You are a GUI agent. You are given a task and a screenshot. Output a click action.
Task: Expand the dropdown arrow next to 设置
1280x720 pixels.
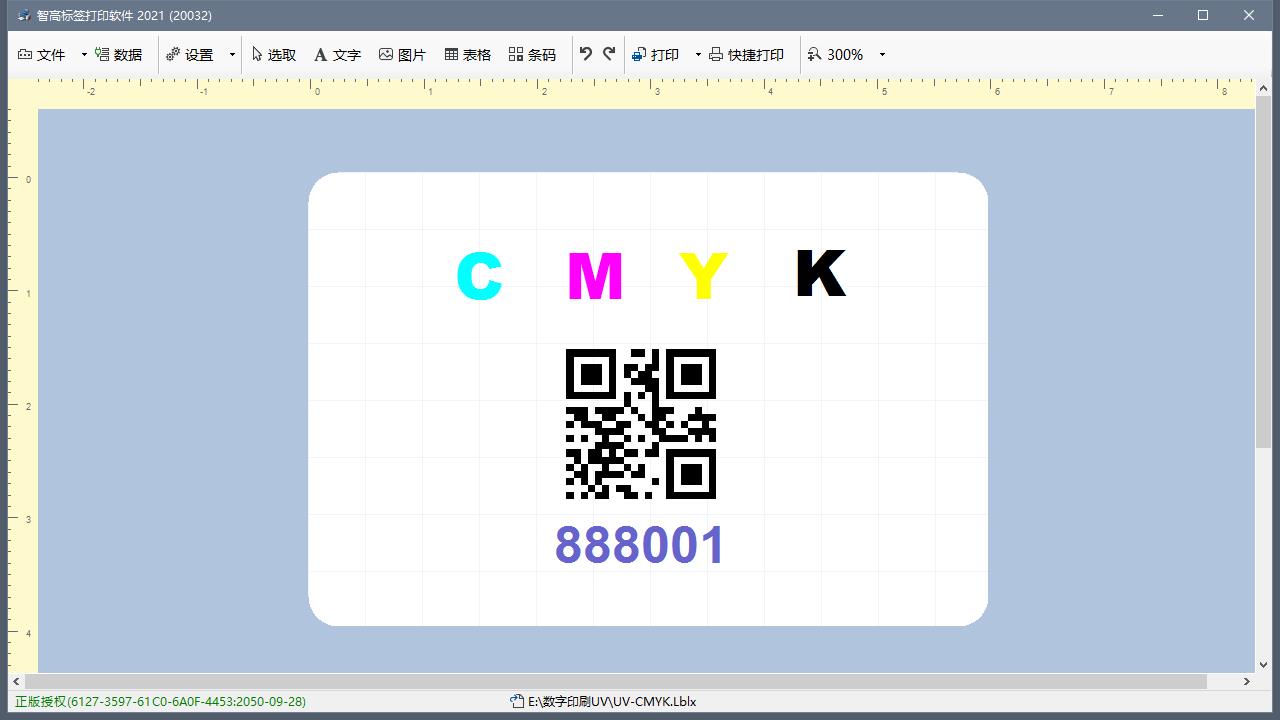(x=232, y=55)
